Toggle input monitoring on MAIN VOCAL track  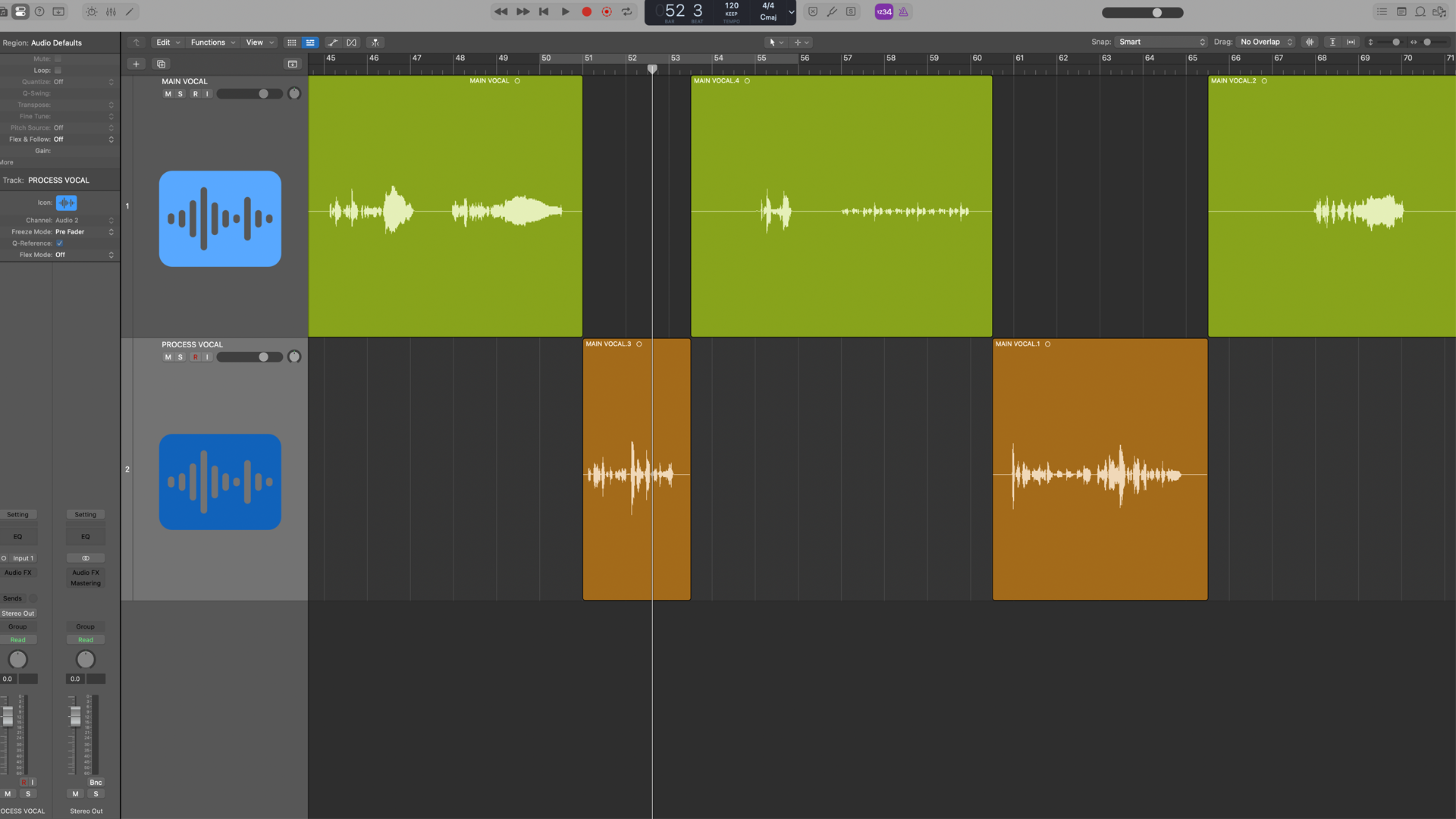pos(208,94)
